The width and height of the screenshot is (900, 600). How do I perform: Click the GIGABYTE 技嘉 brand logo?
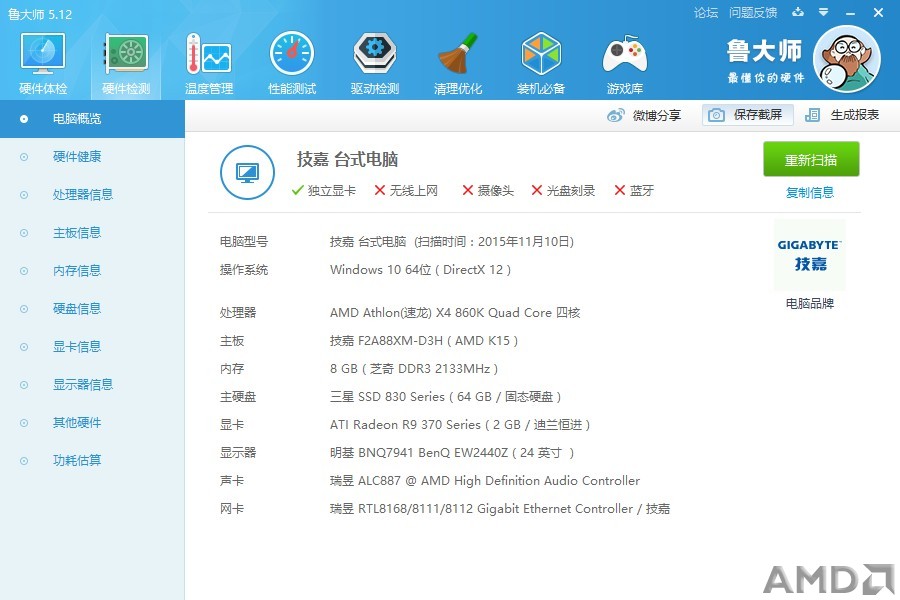(x=809, y=255)
